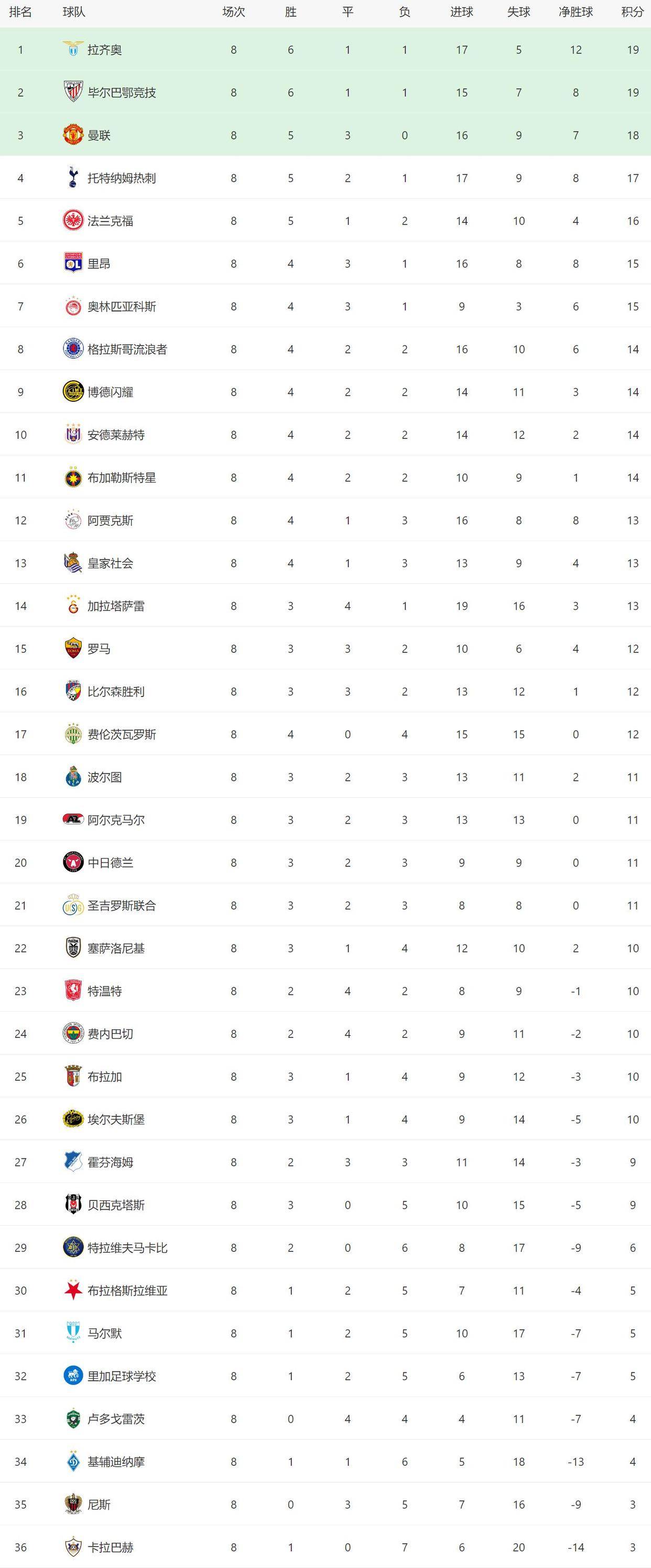Viewport: 651px width, 1568px height.
Task: Click the Tottenham (托特纳姆热刺) logo
Action: (x=73, y=178)
